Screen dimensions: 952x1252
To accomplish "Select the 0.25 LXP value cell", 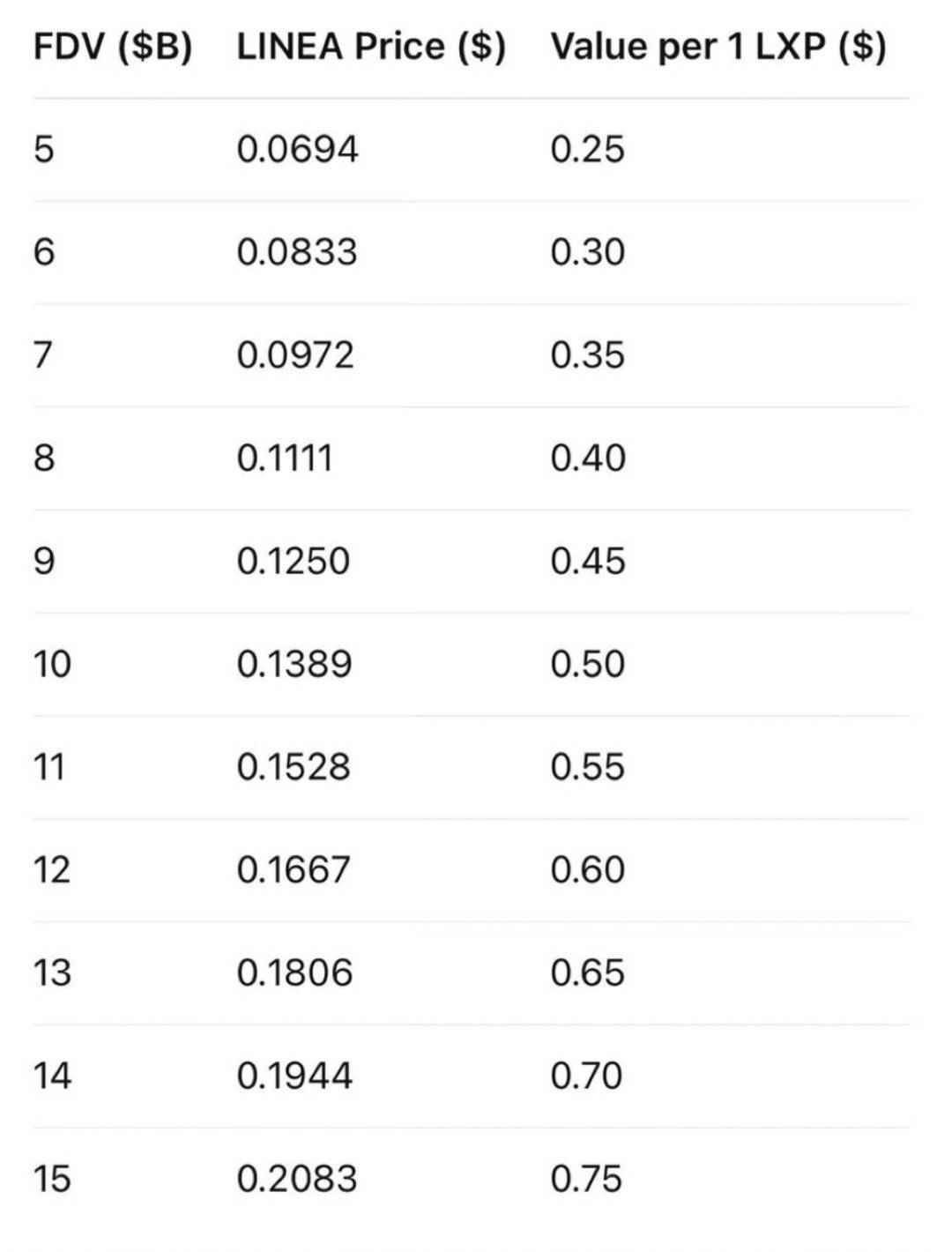I will tap(587, 149).
